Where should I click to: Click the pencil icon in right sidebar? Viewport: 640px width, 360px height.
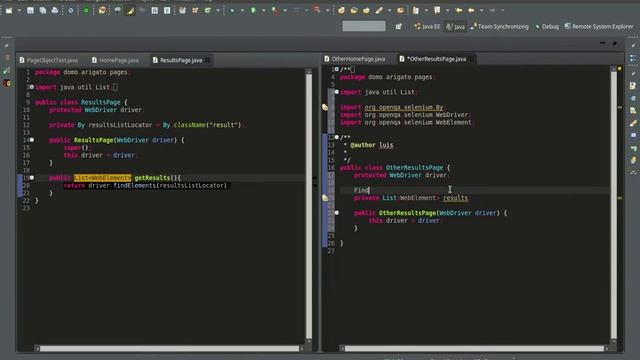click(x=633, y=123)
